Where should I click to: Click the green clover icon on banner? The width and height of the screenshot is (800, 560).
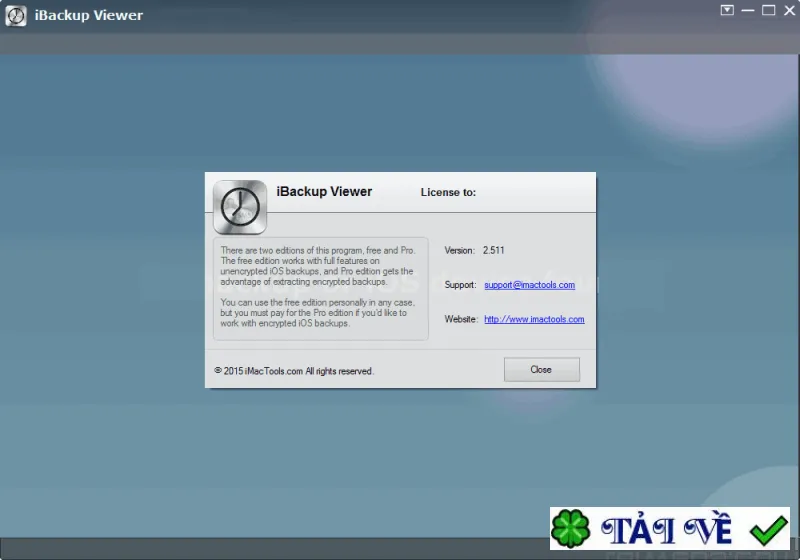point(570,528)
